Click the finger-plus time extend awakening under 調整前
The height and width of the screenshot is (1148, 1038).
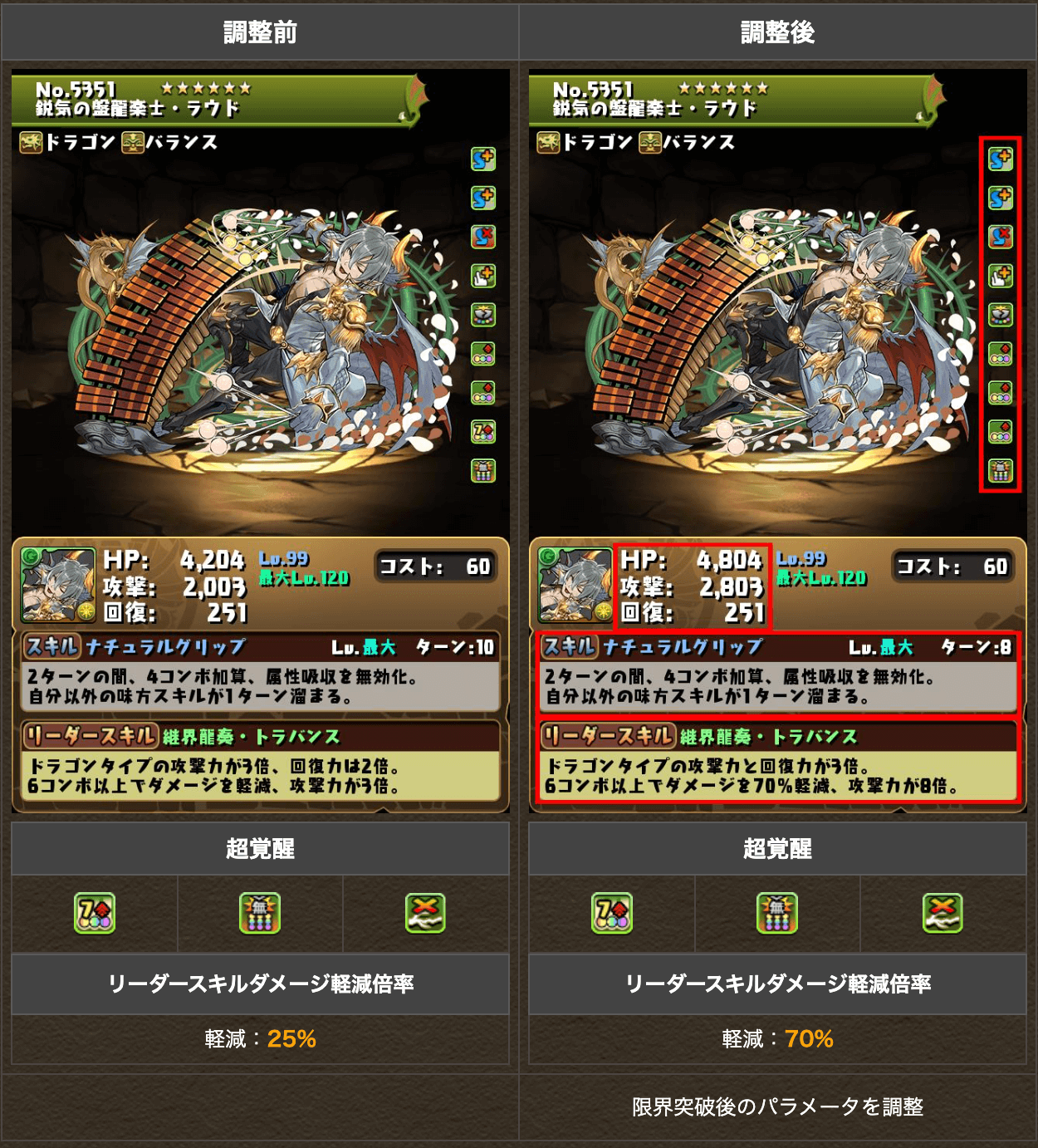point(483,275)
